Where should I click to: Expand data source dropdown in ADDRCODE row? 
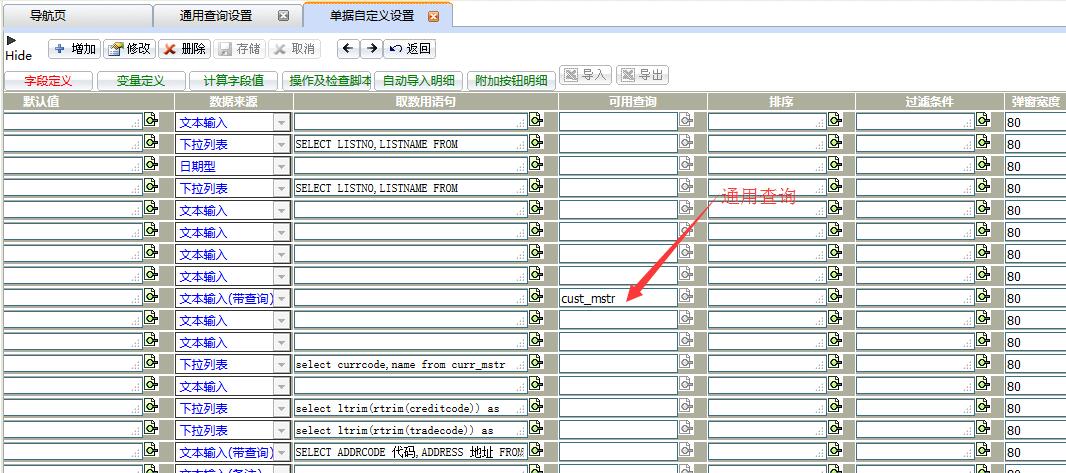[x=281, y=452]
